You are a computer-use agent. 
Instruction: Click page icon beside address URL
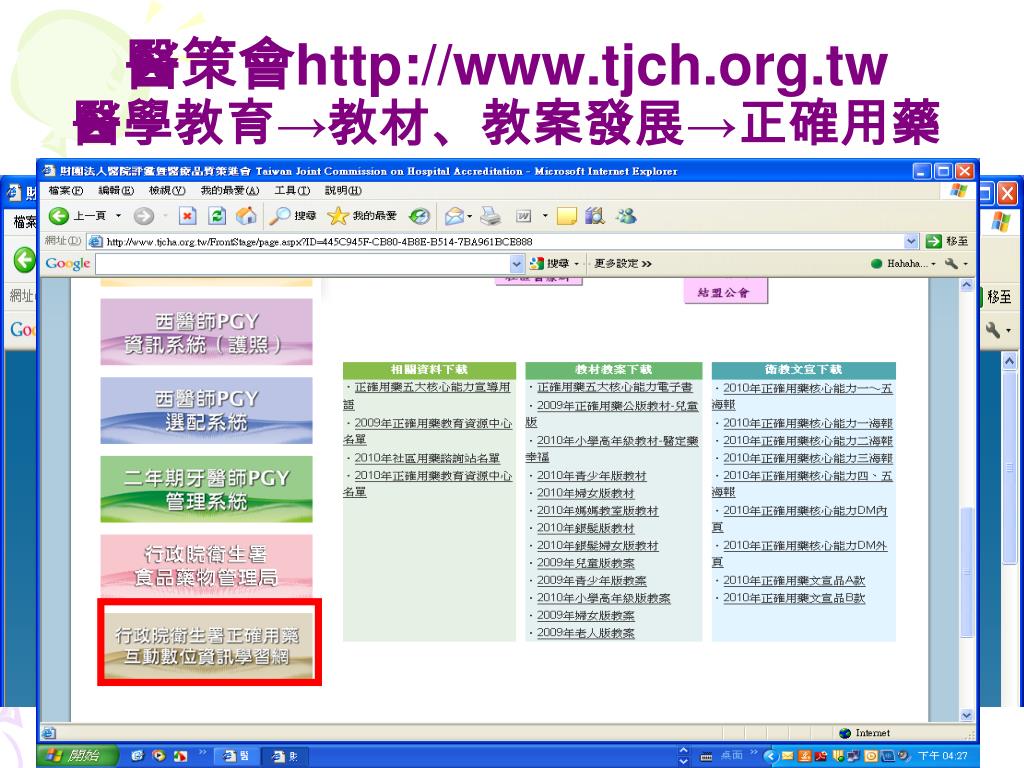point(95,242)
